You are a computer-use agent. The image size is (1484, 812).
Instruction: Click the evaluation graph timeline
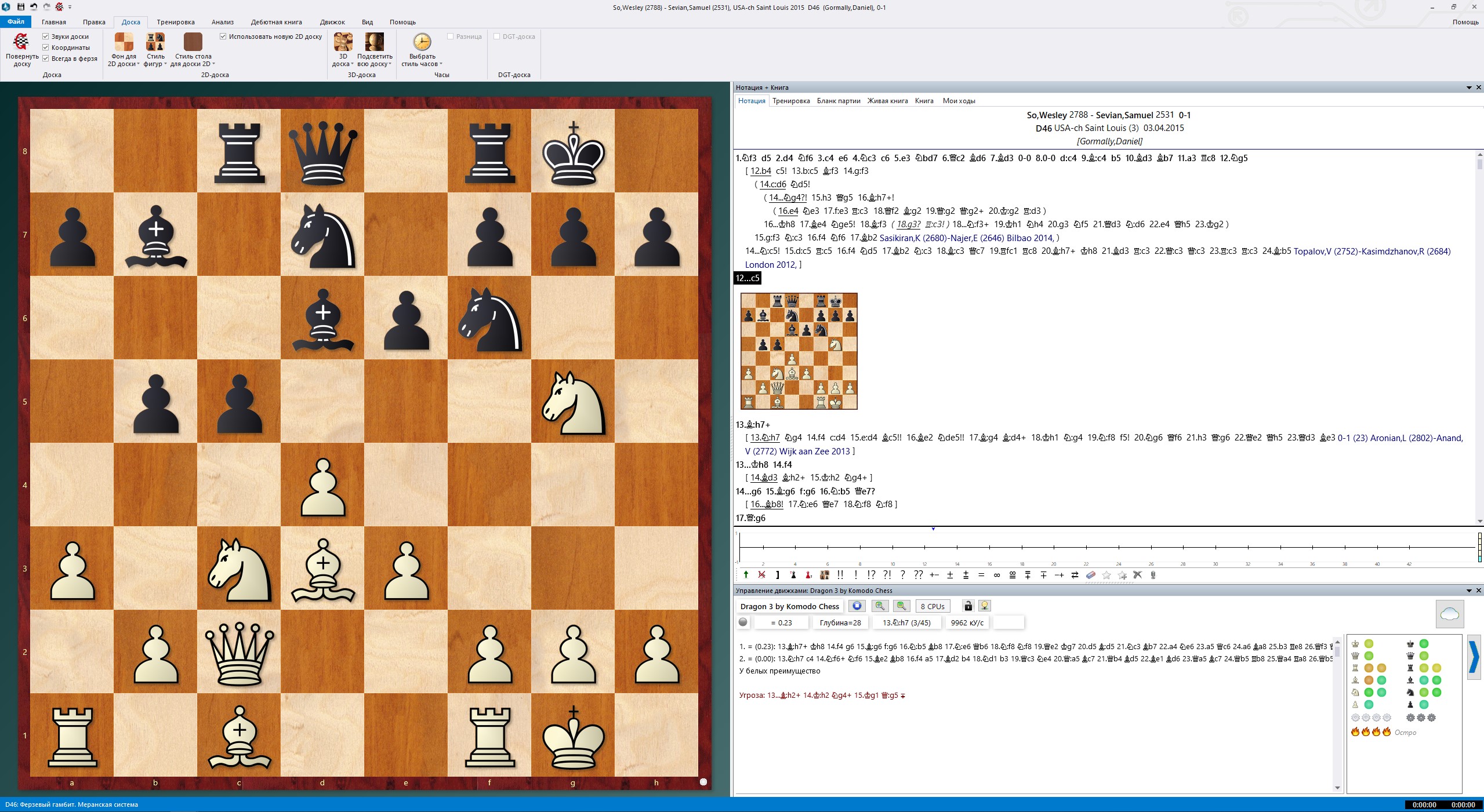click(x=1102, y=548)
